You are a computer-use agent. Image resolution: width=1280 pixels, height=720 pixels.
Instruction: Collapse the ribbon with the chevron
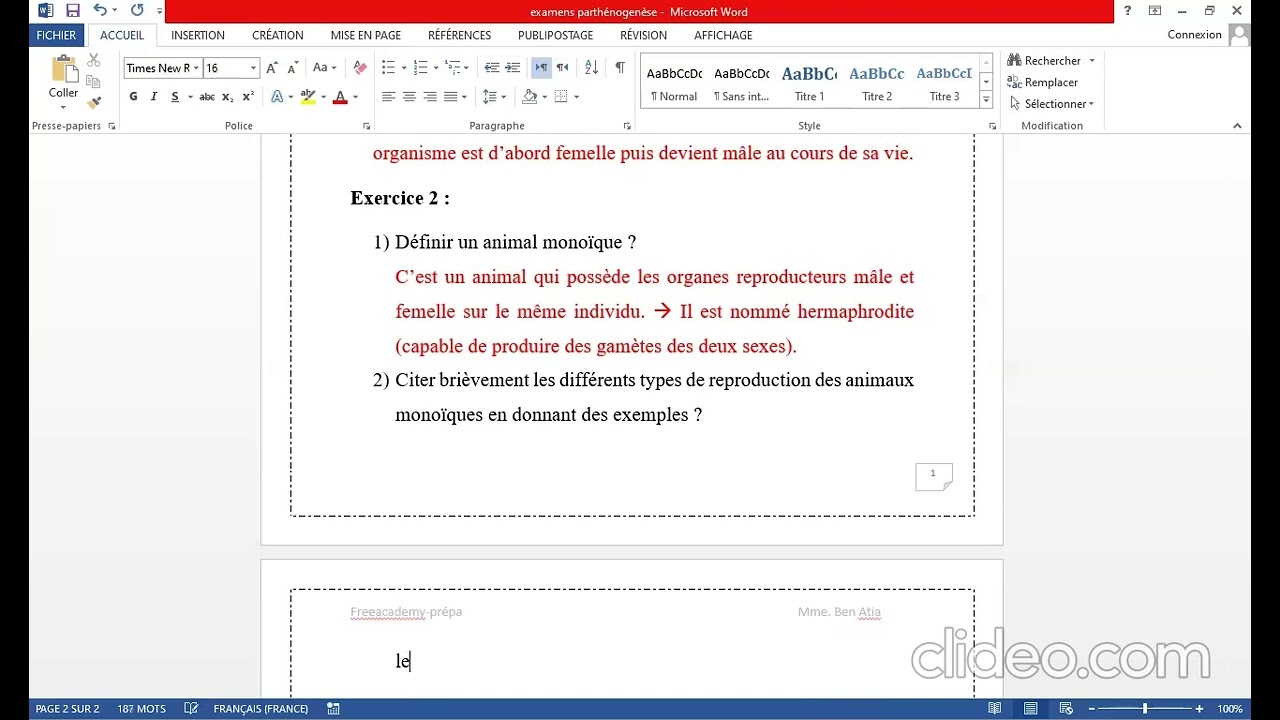coord(1237,126)
